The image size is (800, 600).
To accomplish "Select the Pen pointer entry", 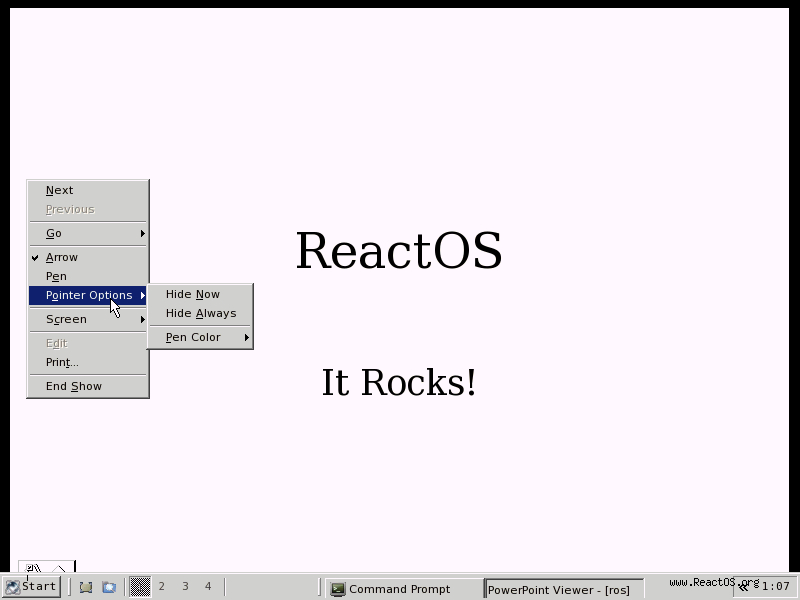I will [x=88, y=277].
